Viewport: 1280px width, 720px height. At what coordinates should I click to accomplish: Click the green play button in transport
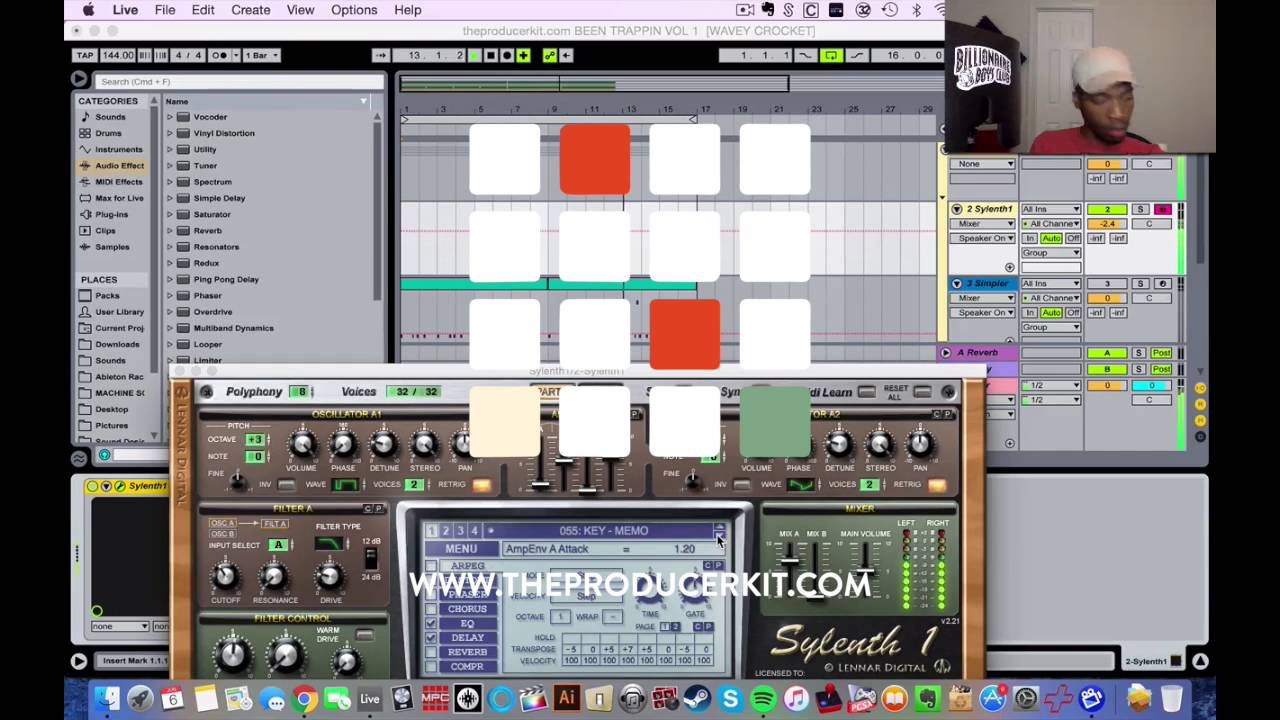(x=475, y=55)
